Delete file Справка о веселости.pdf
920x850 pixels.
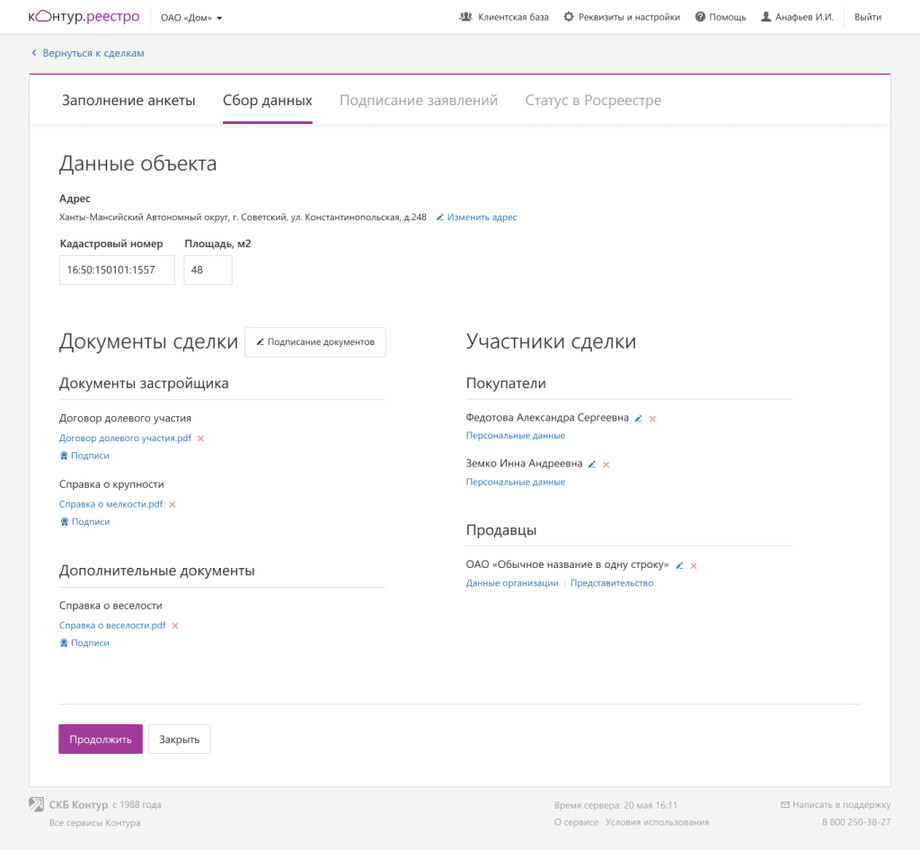coord(175,626)
